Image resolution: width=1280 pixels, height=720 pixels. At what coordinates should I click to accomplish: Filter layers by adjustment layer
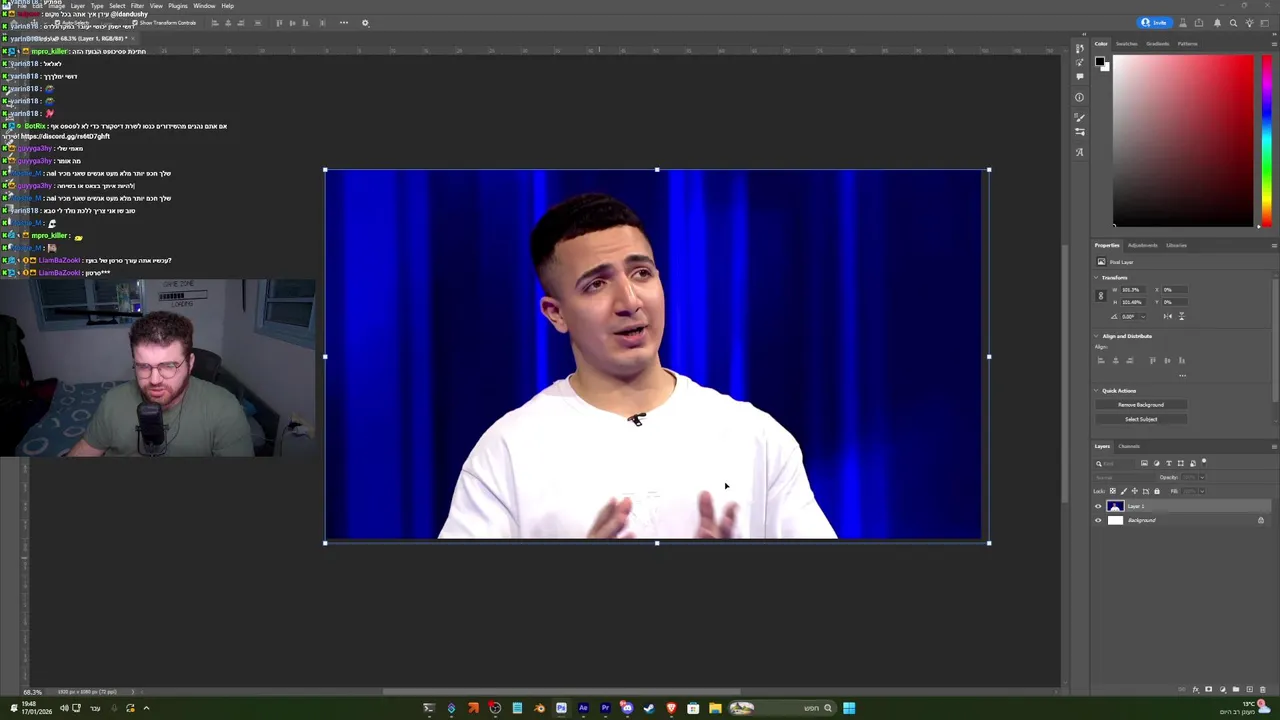[x=1157, y=463]
